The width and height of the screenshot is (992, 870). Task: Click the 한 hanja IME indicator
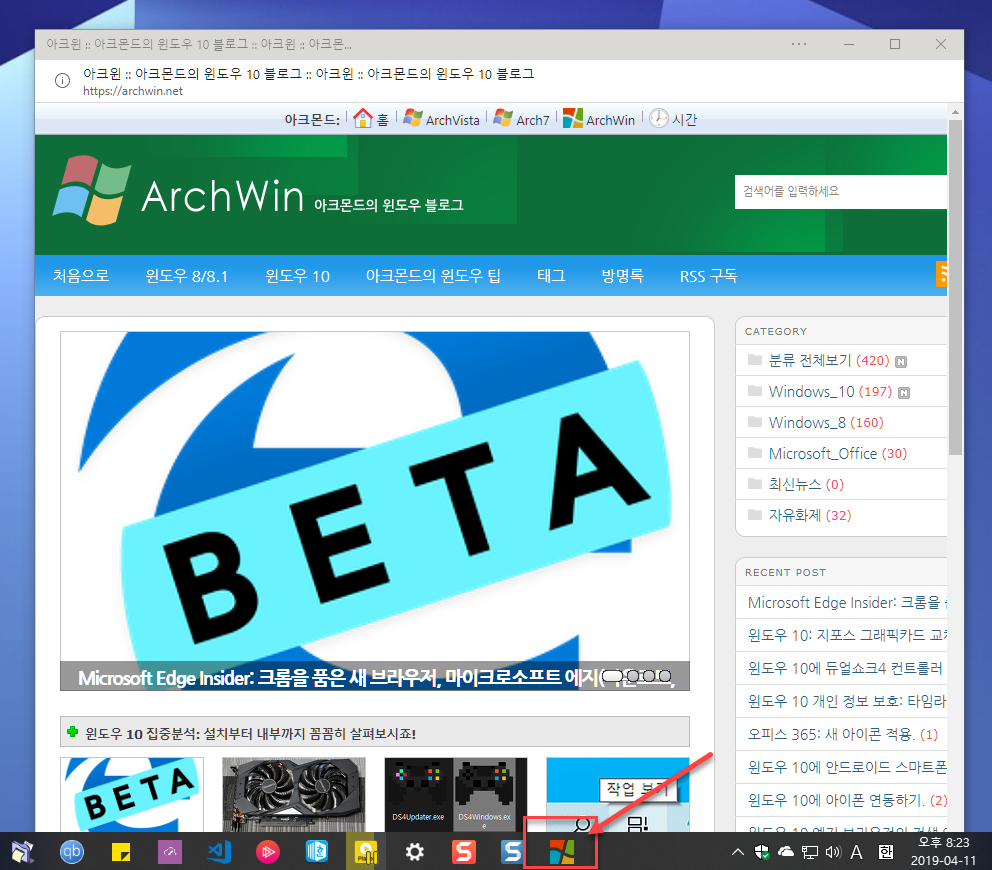pyautogui.click(x=886, y=852)
